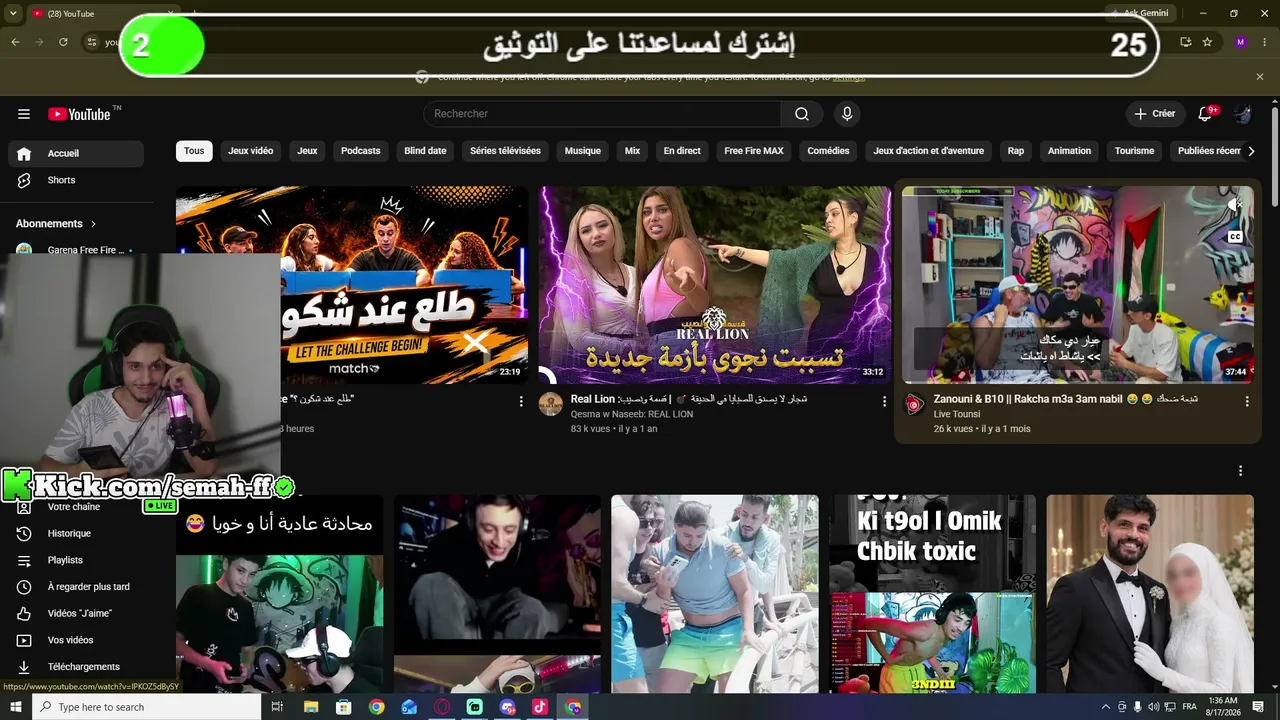Screen dimensions: 1280x720
Task: Click the Rechercher search field
Action: (602, 114)
